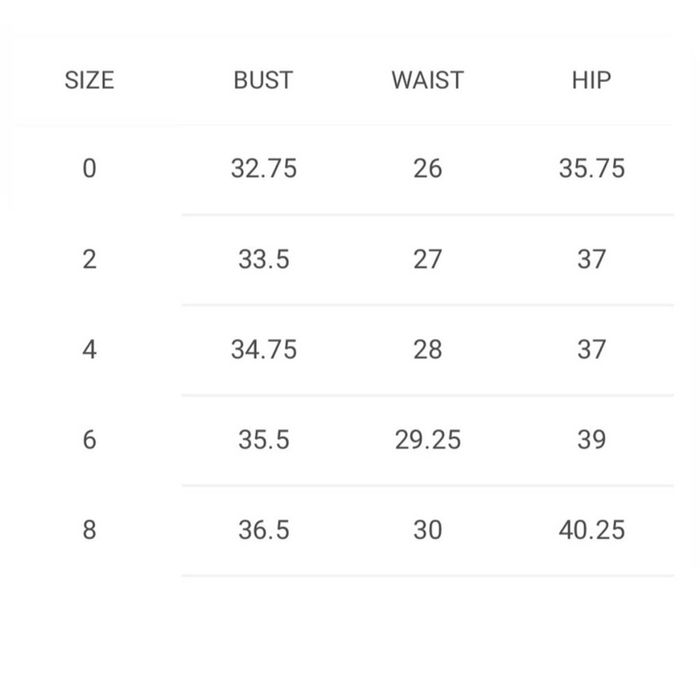Select the 40.25 hip measurement
Viewport: 700px width, 700px height.
[591, 530]
